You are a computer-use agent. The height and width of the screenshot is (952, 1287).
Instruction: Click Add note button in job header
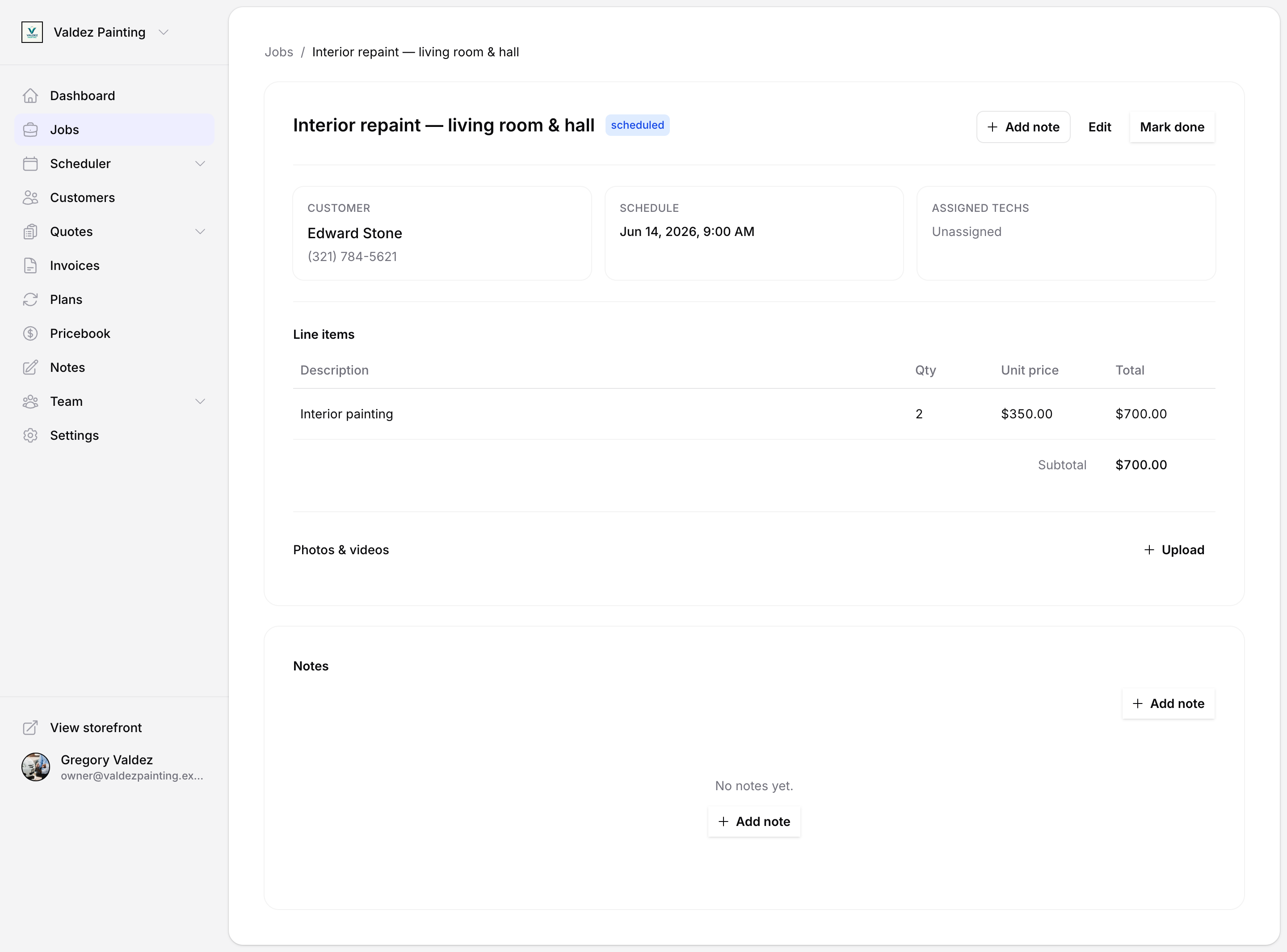(x=1023, y=127)
